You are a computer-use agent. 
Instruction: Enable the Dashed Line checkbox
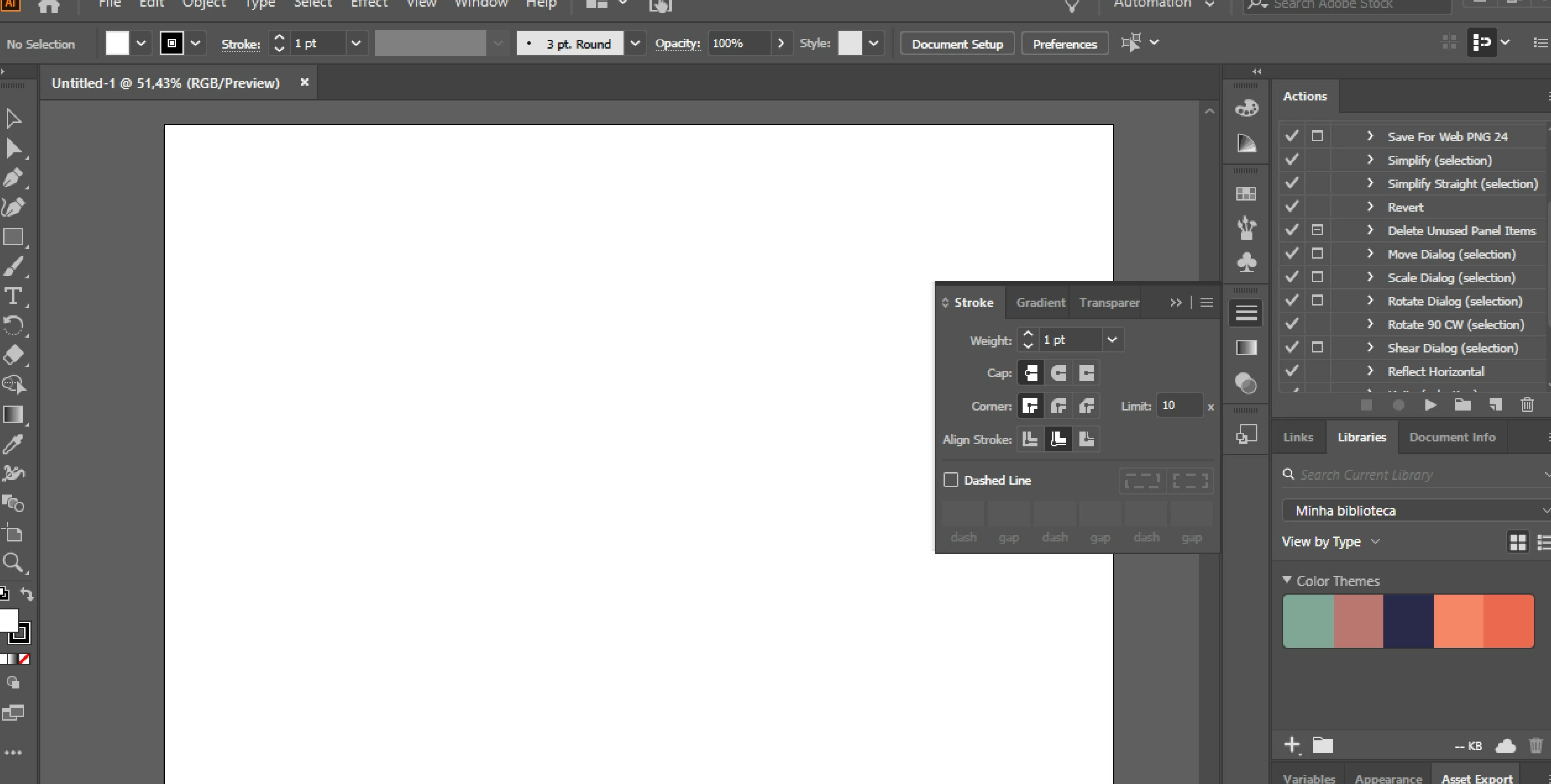(x=951, y=480)
